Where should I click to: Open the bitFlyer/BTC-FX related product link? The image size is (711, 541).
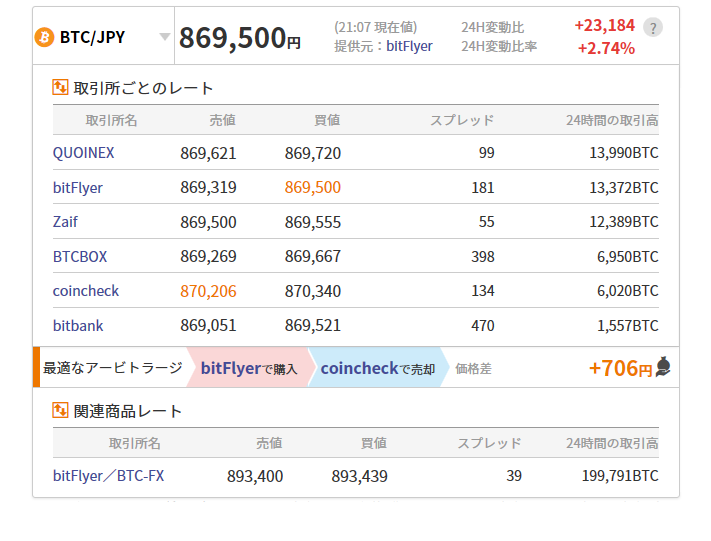pyautogui.click(x=108, y=476)
